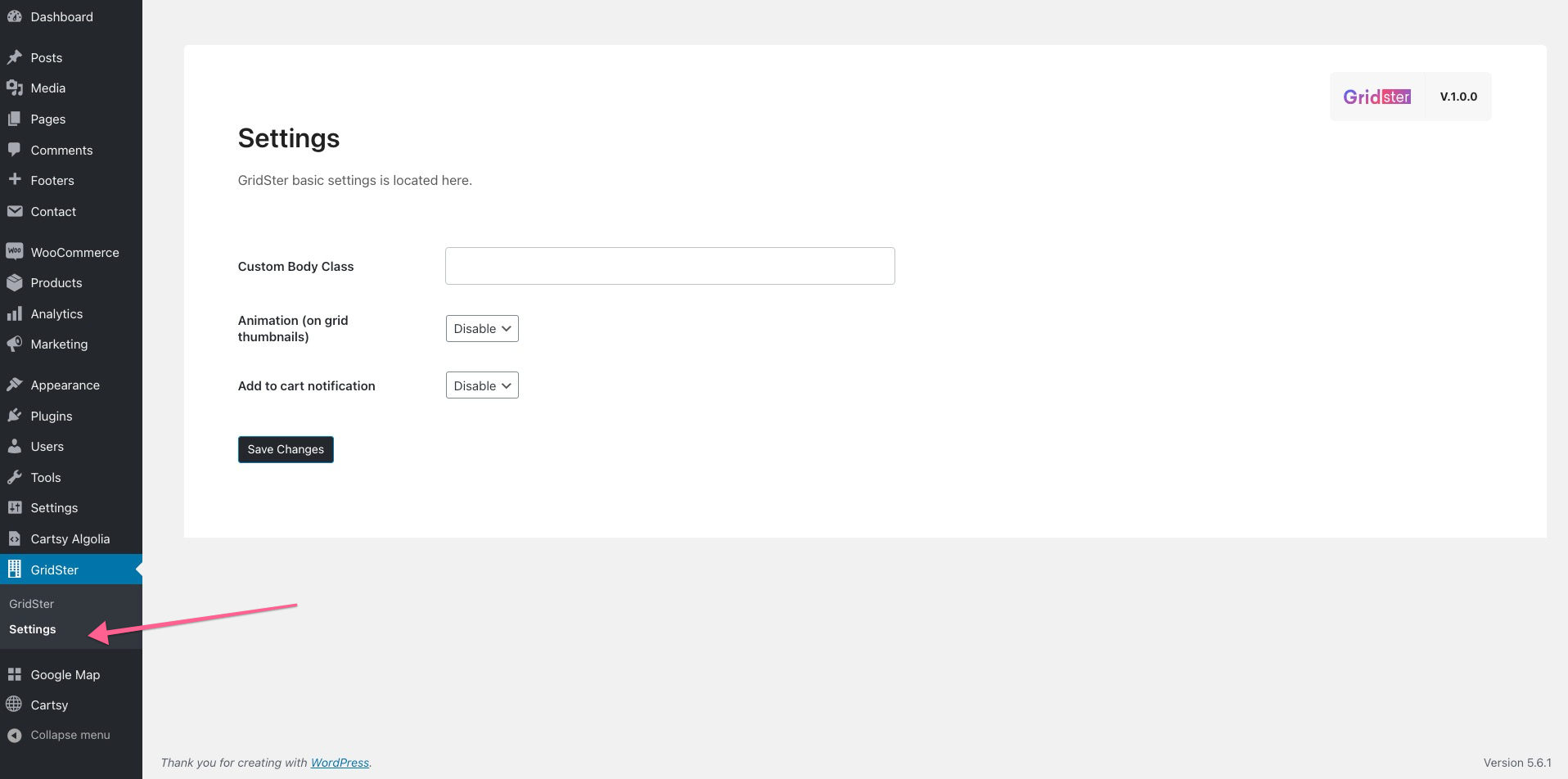The image size is (1568, 779).
Task: Click the V.1.0.0 version label
Action: point(1458,97)
